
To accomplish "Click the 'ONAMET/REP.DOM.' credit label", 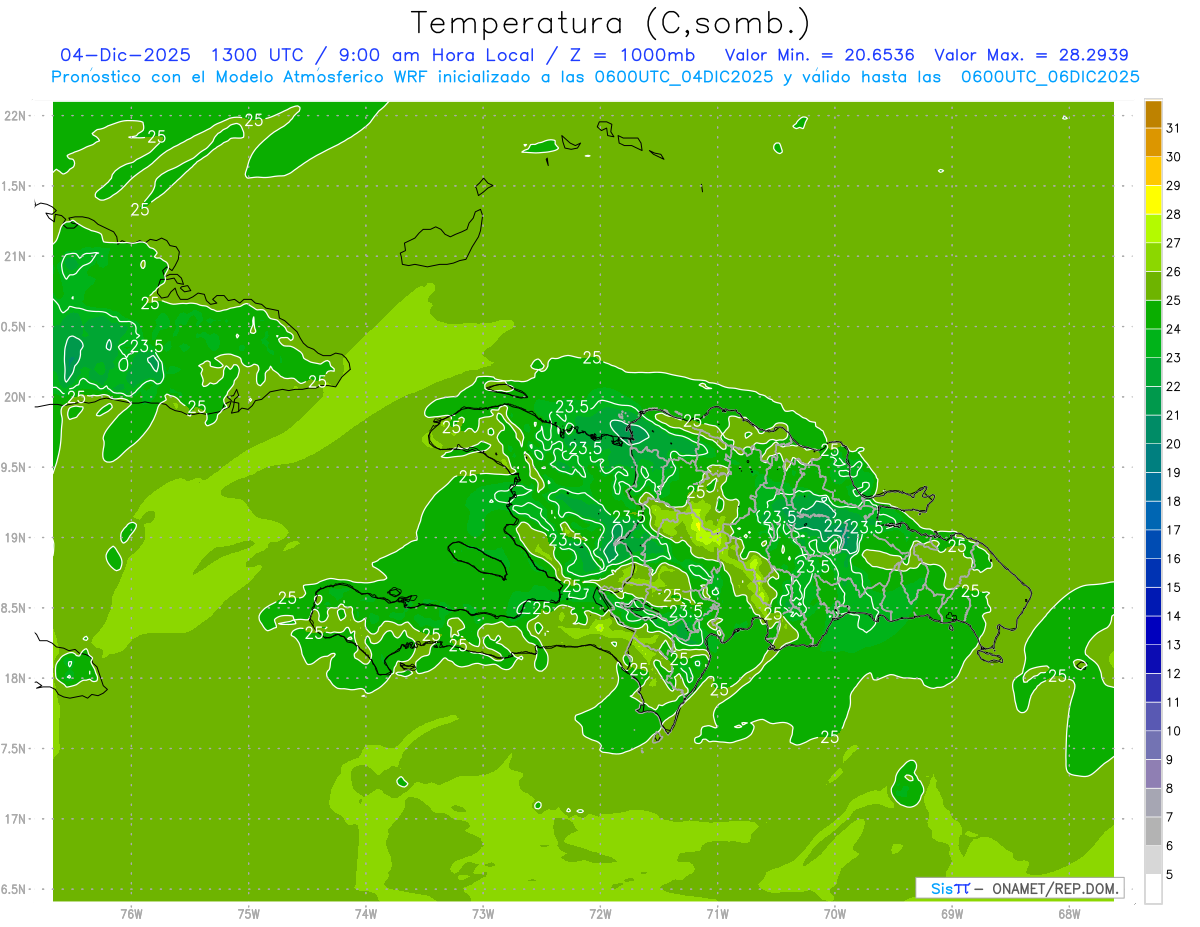I will 1055,888.
